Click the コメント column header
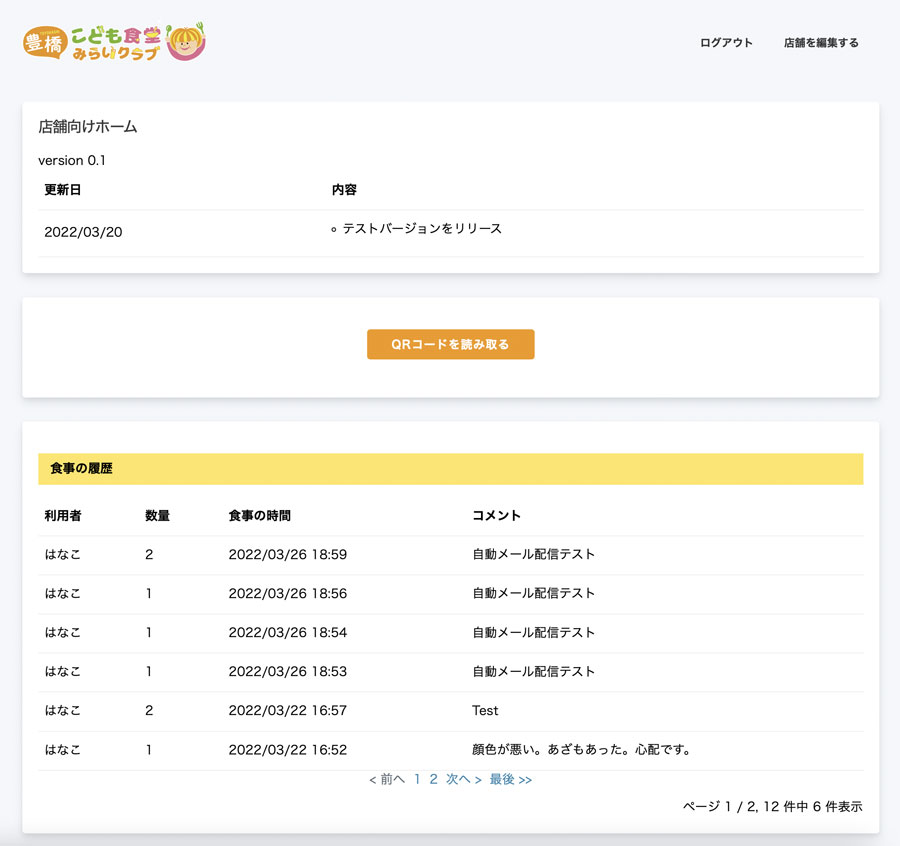 [496, 516]
